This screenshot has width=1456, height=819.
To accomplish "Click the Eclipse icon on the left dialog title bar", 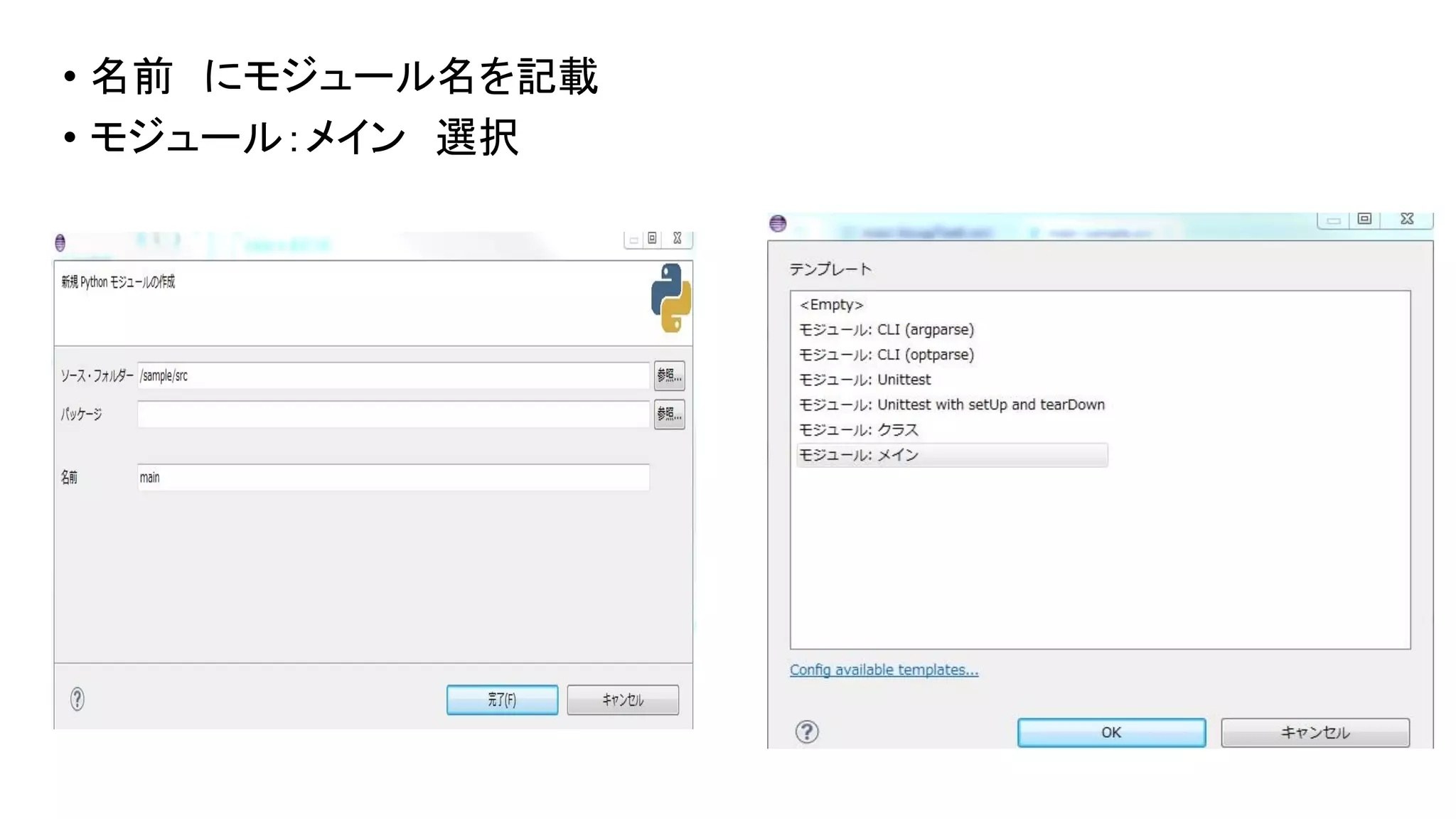I will coord(60,243).
